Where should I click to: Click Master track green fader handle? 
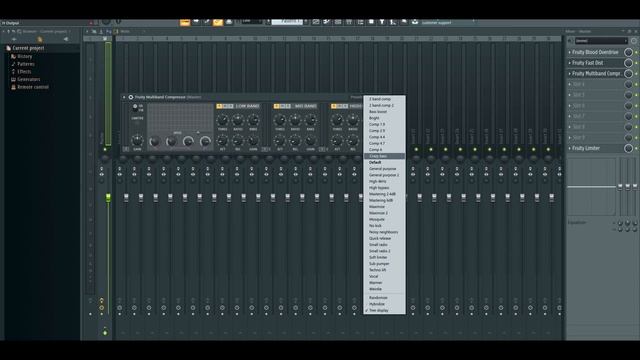pyautogui.click(x=108, y=198)
